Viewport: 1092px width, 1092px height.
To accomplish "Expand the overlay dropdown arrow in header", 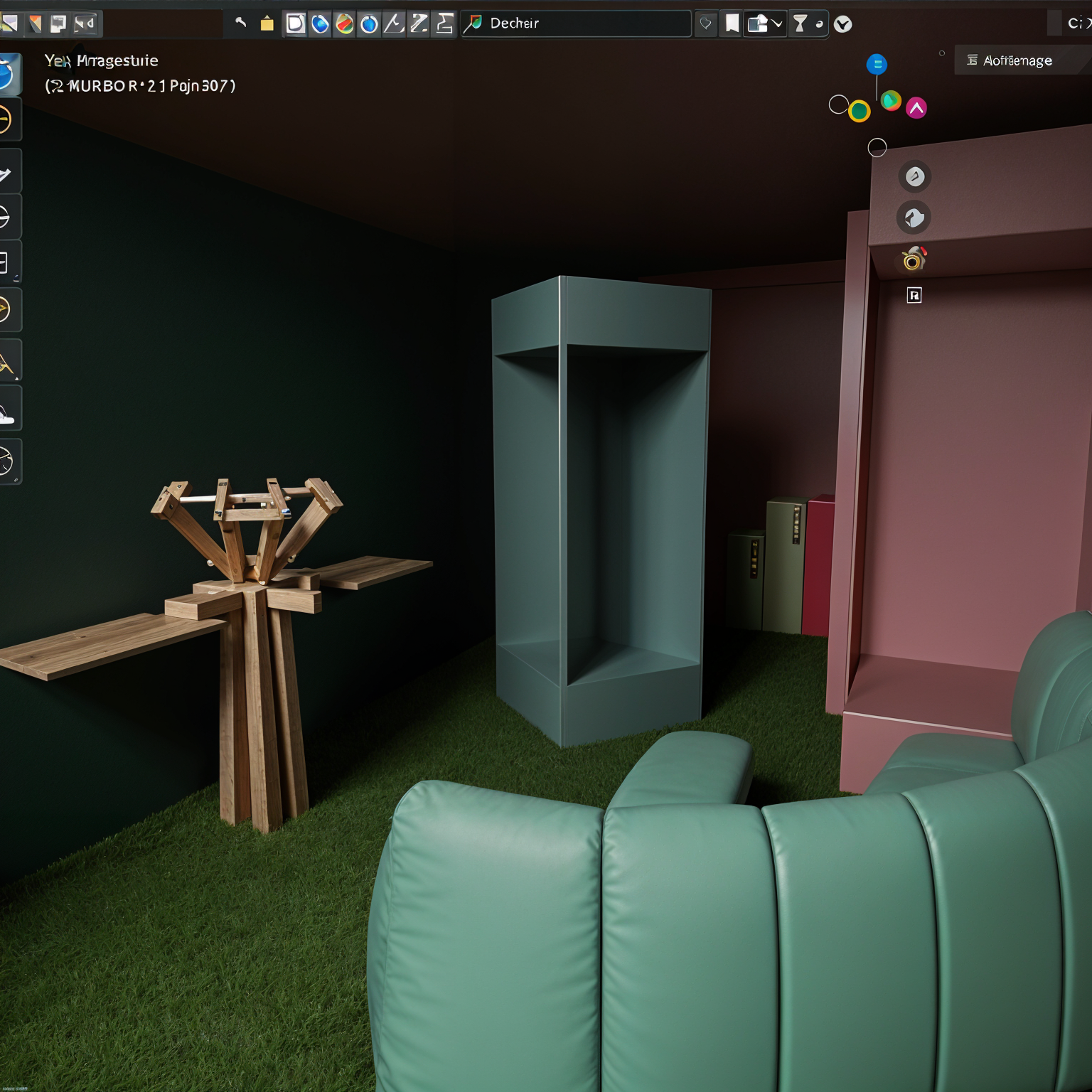I will [777, 24].
